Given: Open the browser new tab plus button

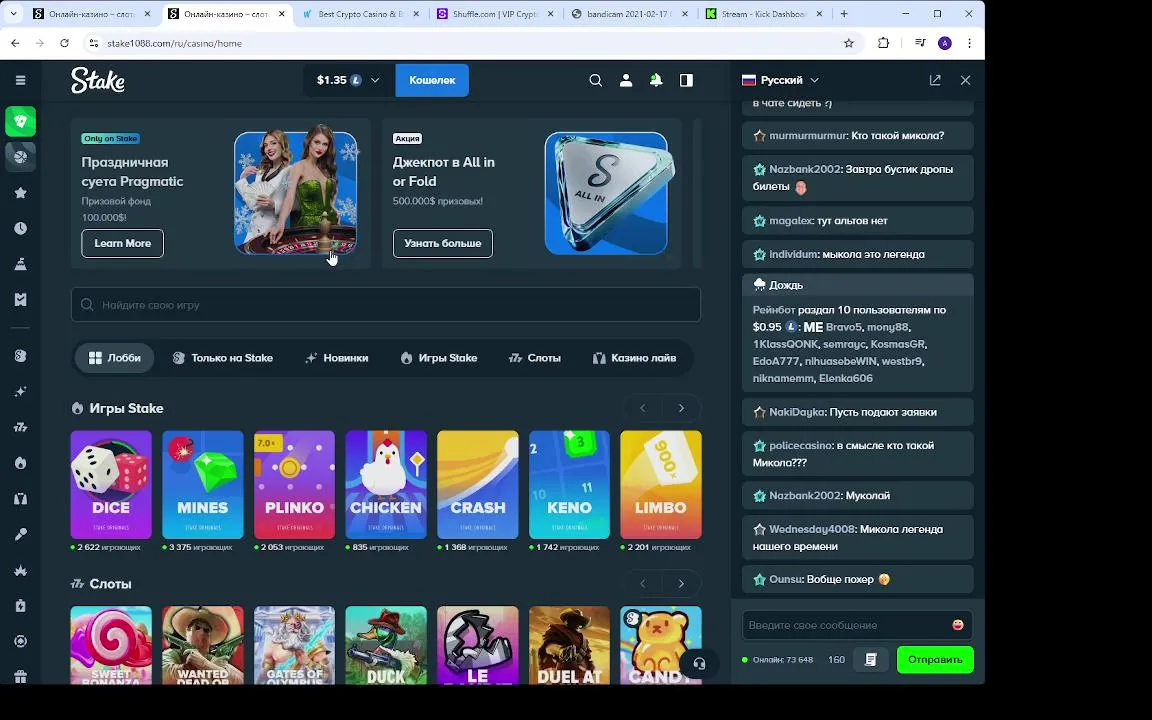Looking at the screenshot, I should click(843, 14).
